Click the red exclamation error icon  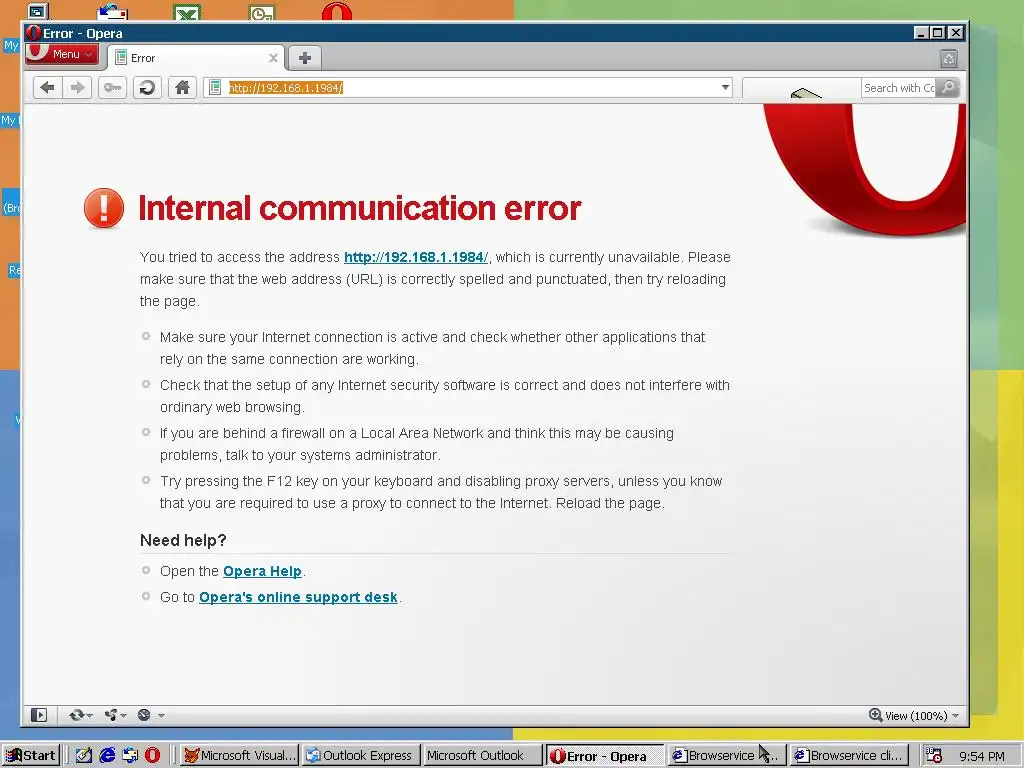tap(104, 208)
